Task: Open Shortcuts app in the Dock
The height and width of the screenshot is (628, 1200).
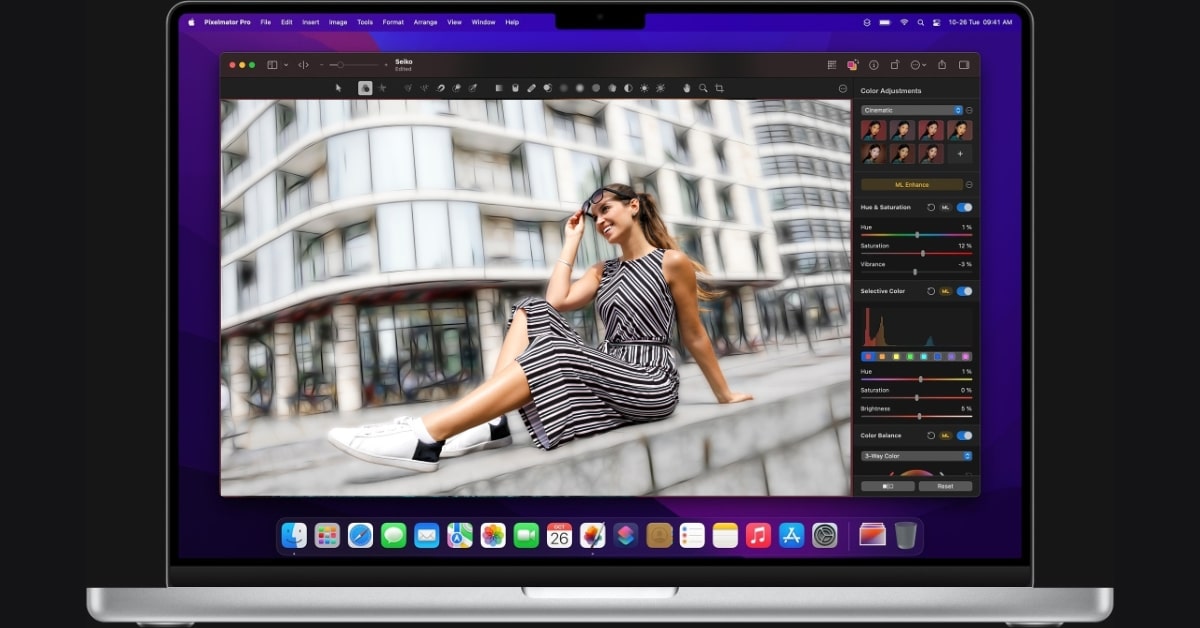Action: click(x=626, y=535)
